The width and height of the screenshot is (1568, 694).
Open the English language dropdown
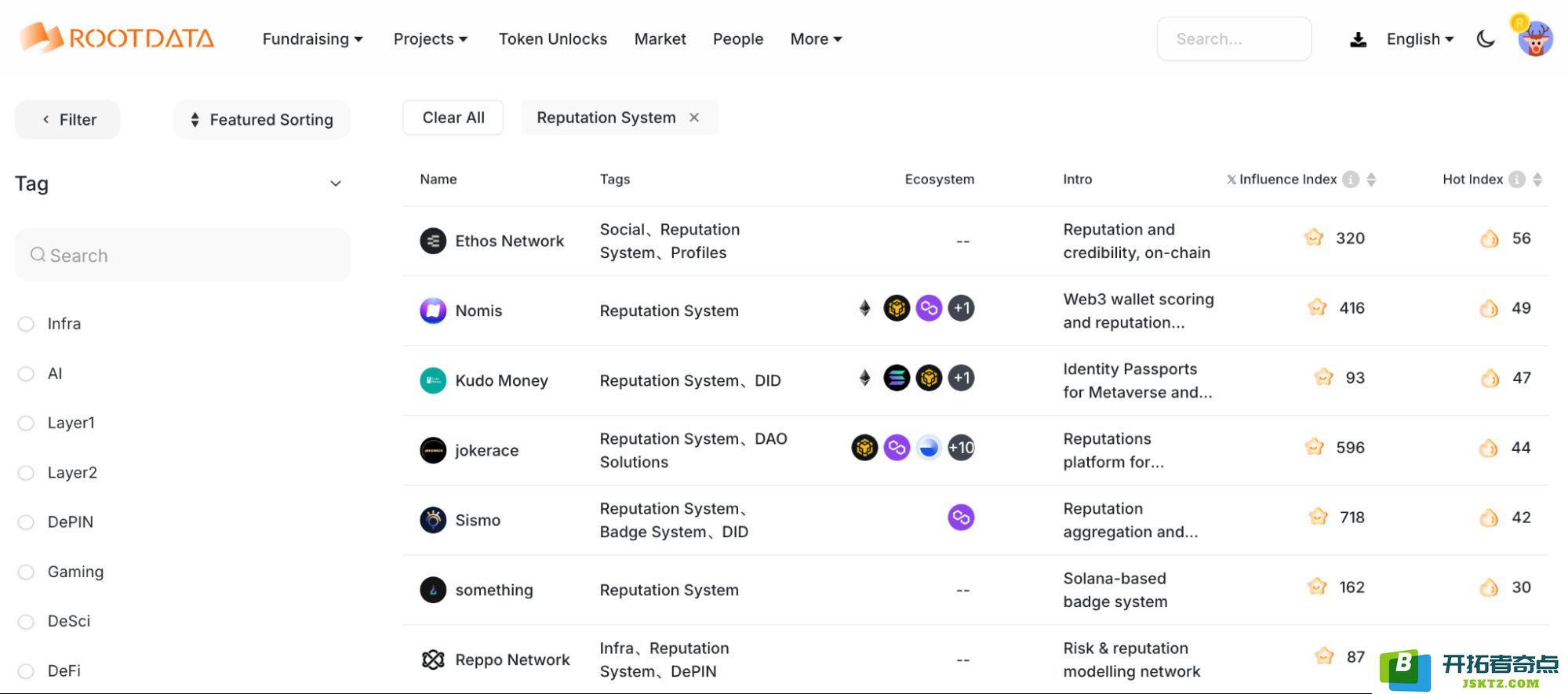1420,39
